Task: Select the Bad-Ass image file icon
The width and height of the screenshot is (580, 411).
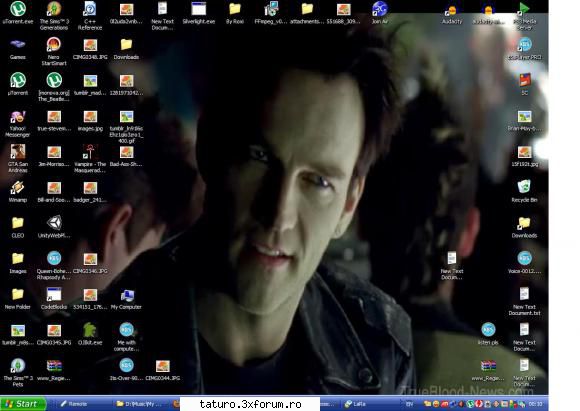Action: 126,156
